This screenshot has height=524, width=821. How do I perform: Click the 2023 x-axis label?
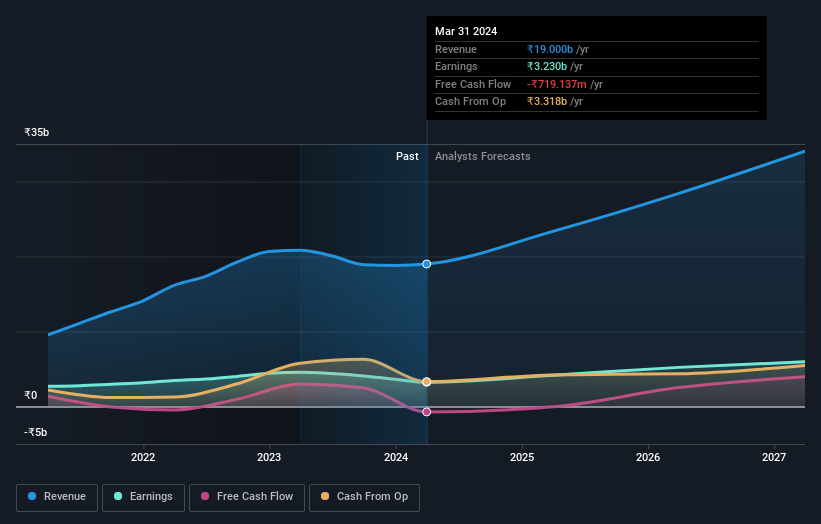click(269, 457)
